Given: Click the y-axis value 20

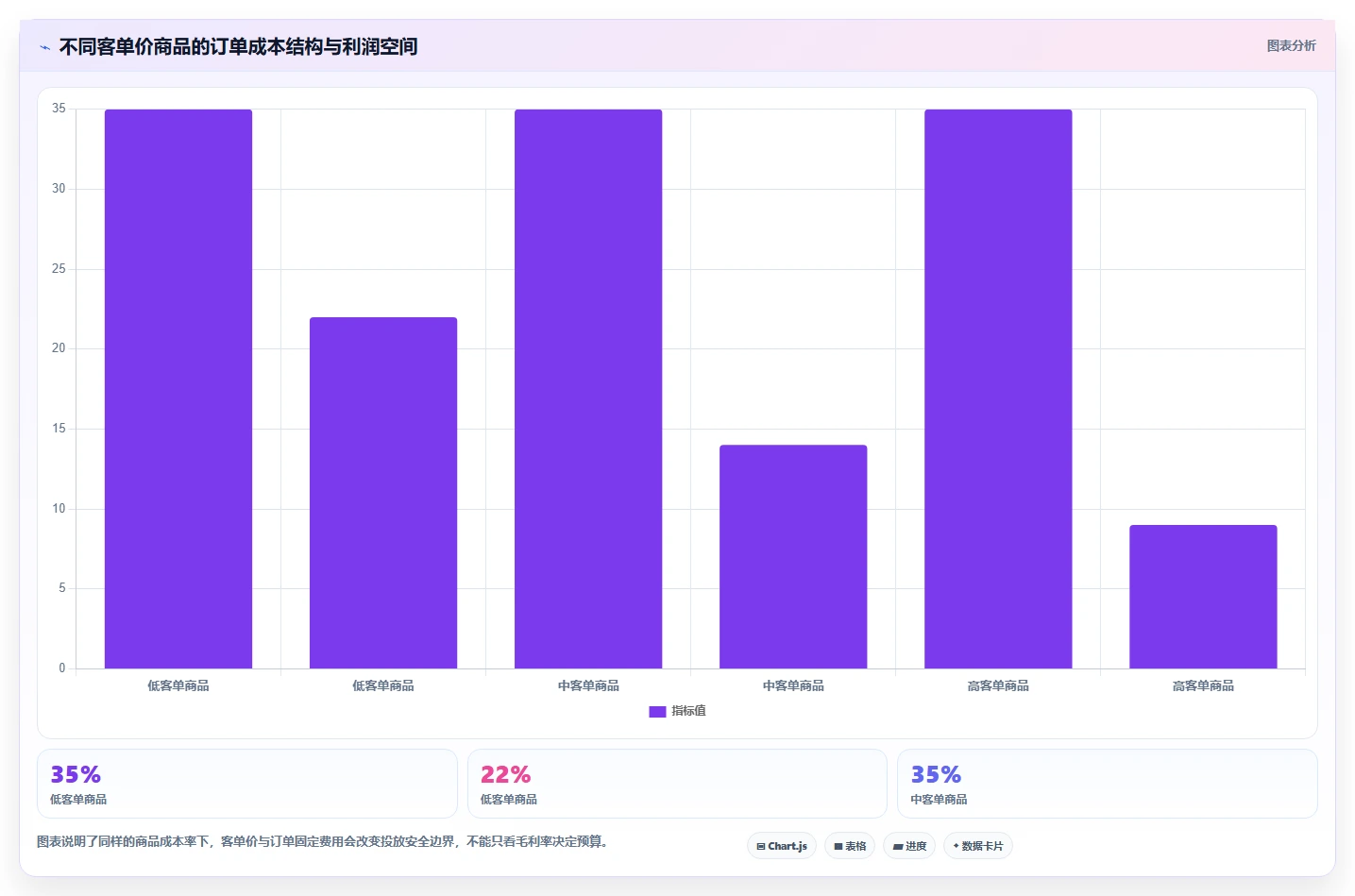Looking at the screenshot, I should coord(59,348).
